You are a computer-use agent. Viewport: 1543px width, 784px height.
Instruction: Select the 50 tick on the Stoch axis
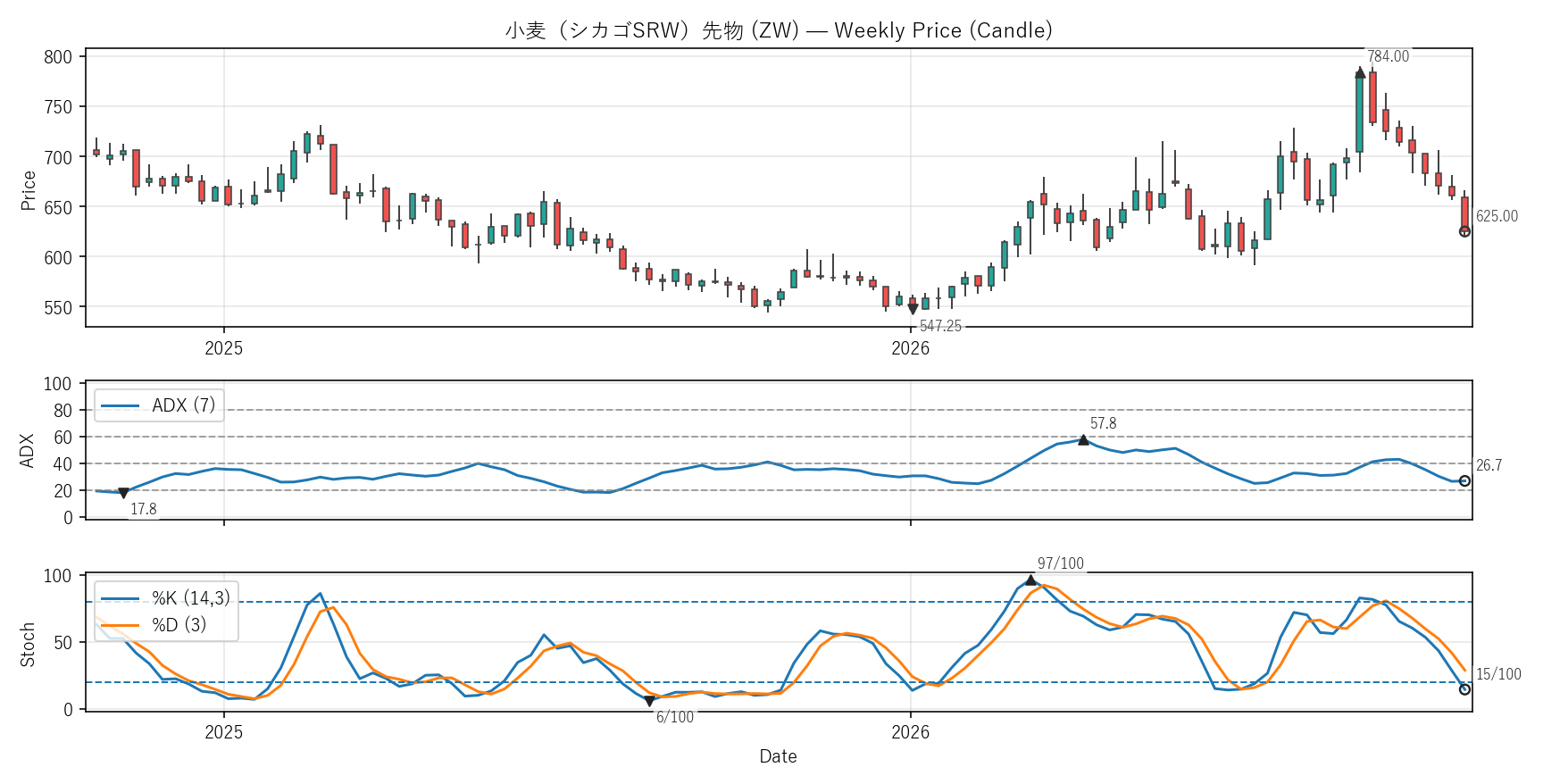[63, 643]
